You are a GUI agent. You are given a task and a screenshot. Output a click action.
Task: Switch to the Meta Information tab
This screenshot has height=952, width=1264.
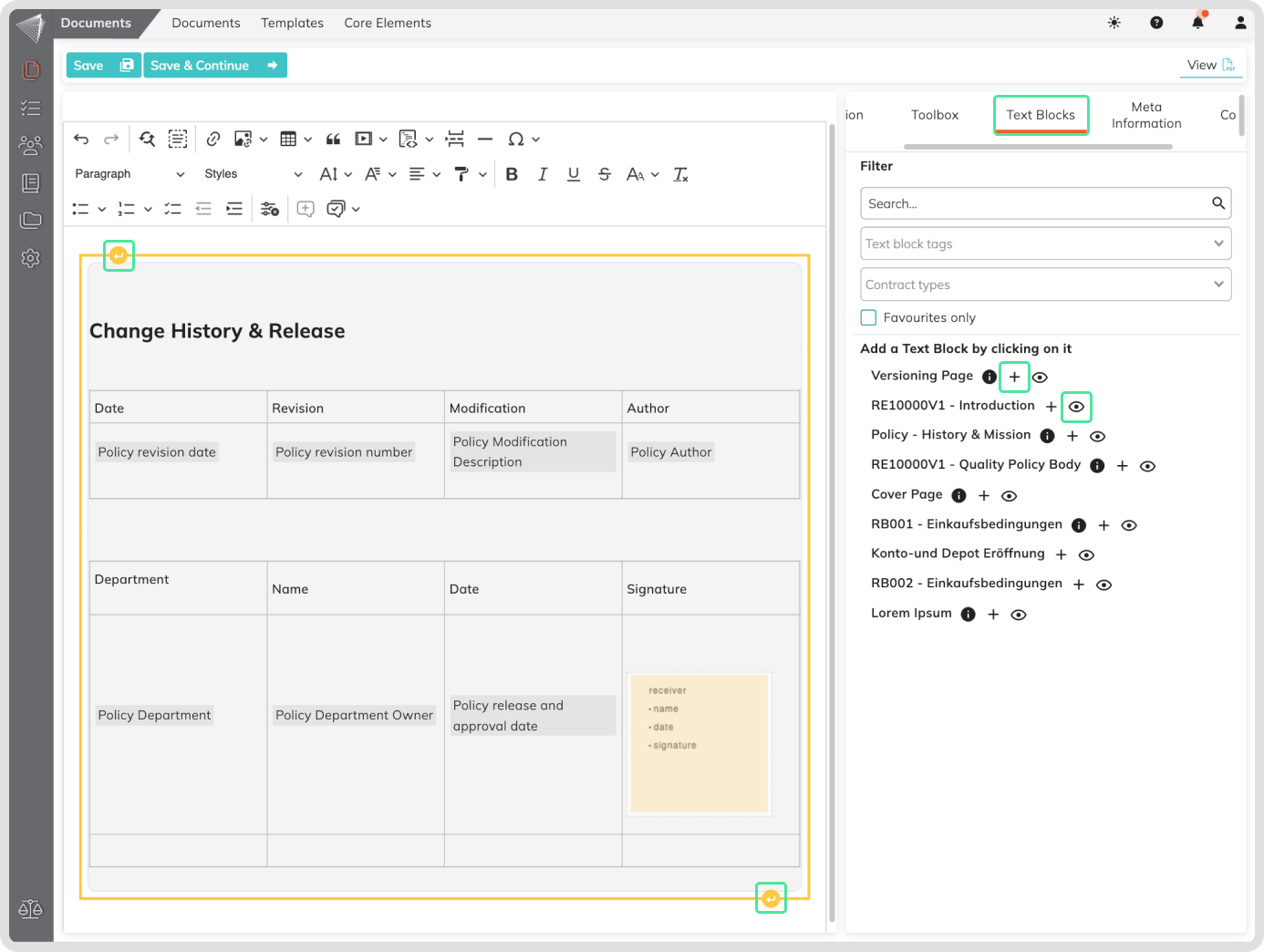click(1145, 115)
